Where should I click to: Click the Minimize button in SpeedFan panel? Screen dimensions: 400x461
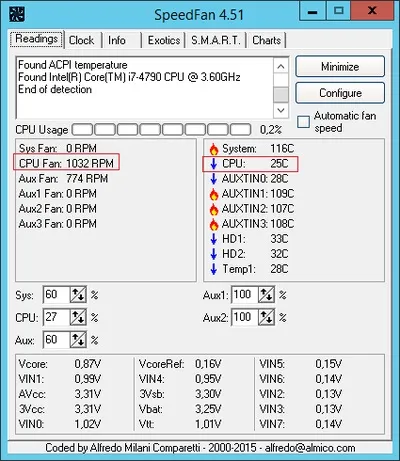tap(340, 67)
